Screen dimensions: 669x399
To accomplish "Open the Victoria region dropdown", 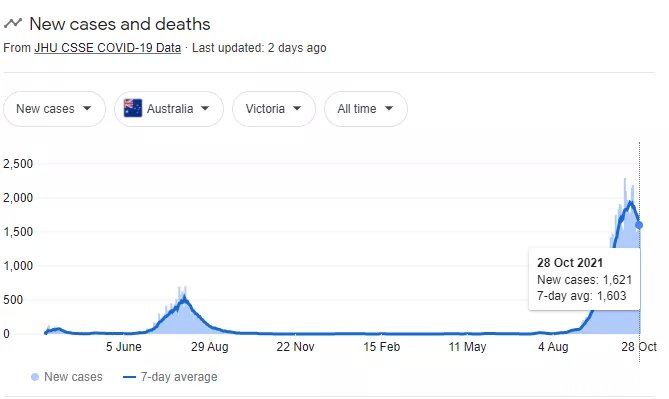I will point(274,109).
